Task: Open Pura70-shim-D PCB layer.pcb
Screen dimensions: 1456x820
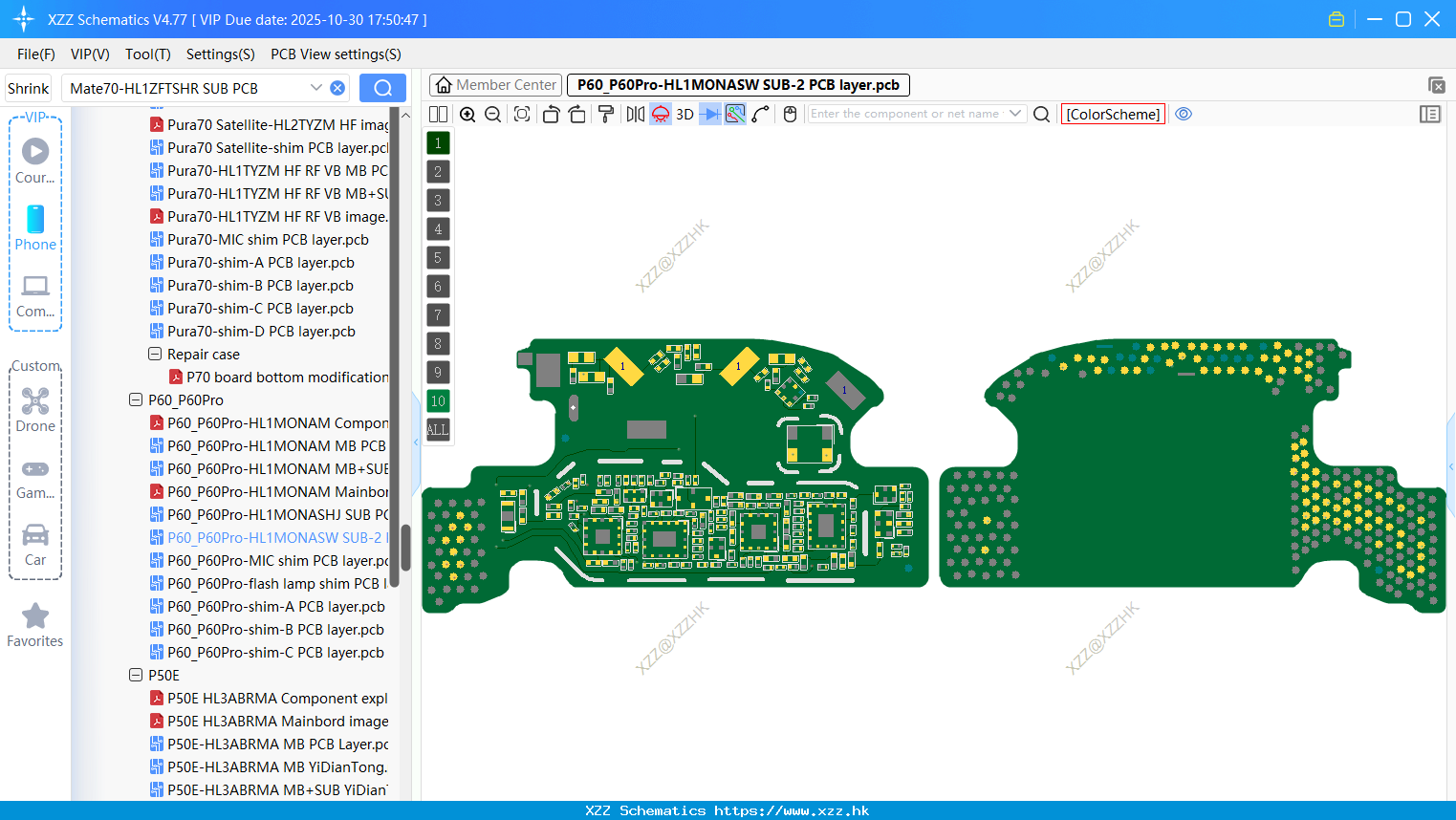Action: coord(252,332)
